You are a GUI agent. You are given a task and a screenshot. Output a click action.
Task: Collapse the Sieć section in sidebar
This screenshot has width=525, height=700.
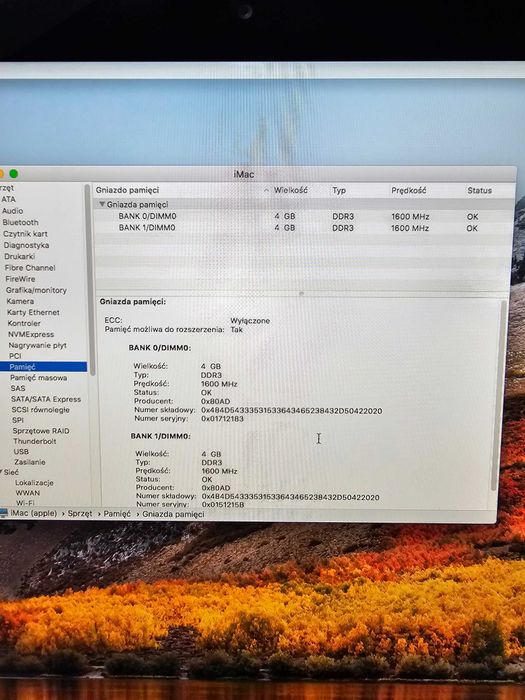click(x=2, y=472)
